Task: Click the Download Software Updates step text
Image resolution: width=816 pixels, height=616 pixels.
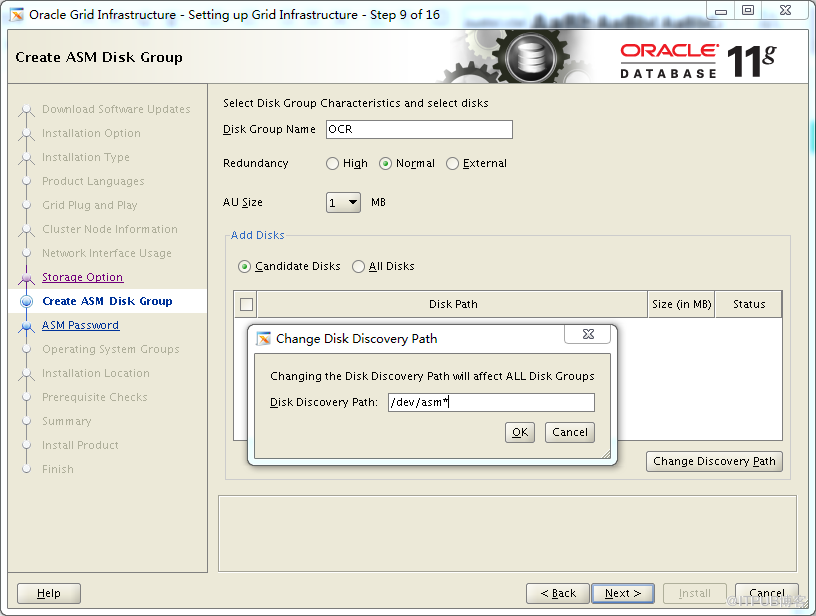Action: click(x=116, y=109)
